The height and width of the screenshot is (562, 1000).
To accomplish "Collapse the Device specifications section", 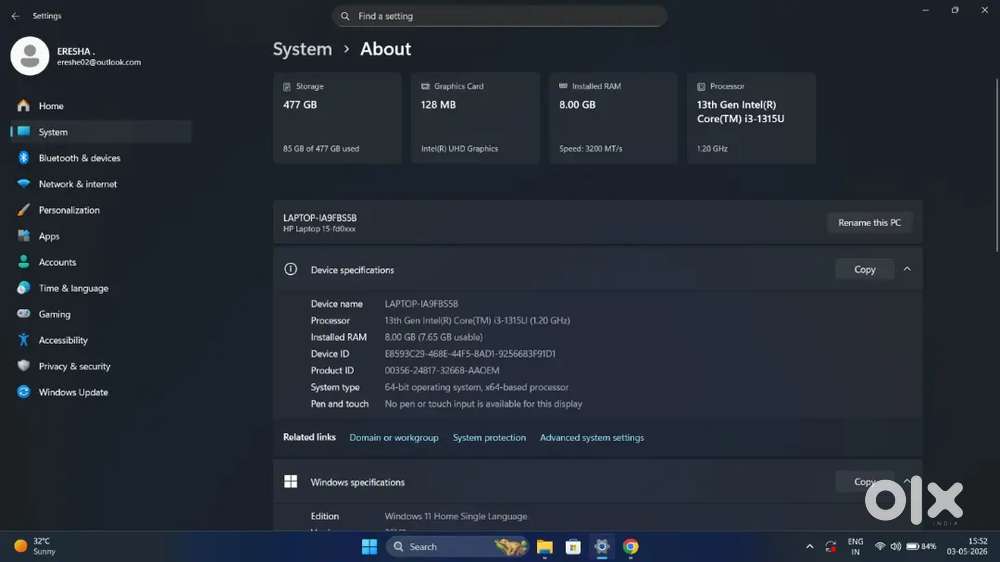I will point(907,269).
